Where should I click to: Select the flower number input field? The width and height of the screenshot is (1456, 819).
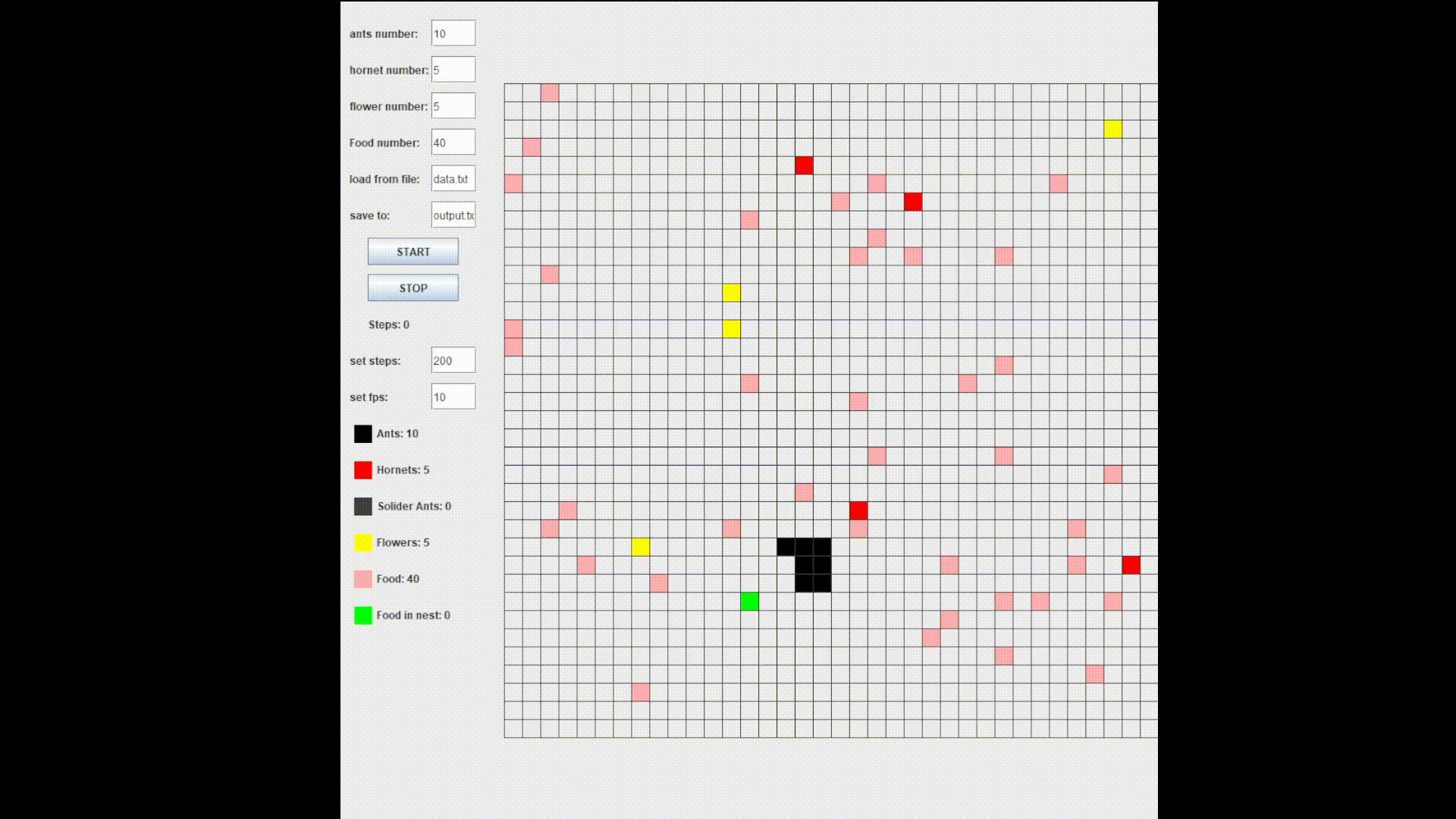pyautogui.click(x=453, y=106)
